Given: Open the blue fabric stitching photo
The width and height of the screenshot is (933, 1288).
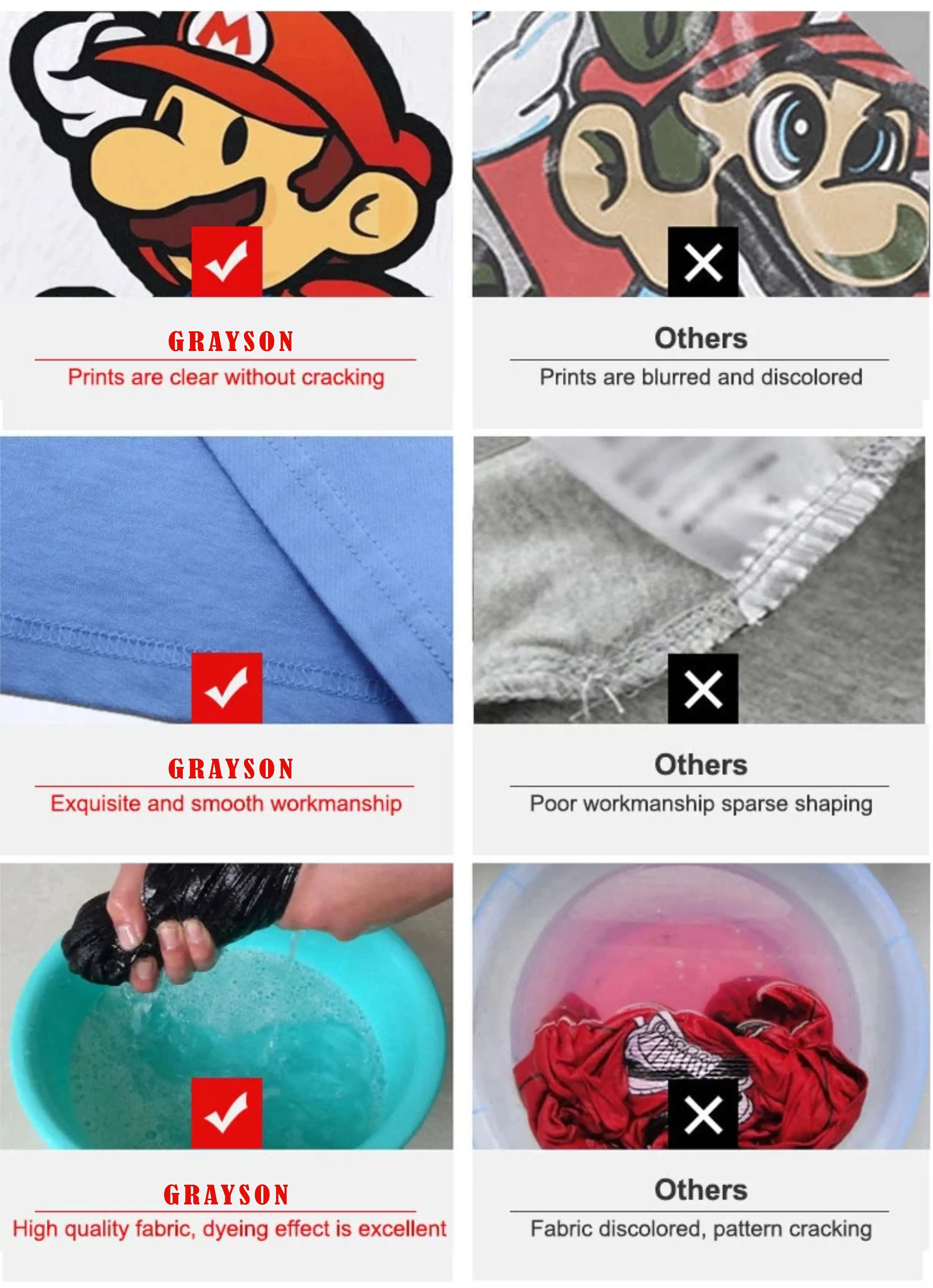Looking at the screenshot, I should (227, 580).
